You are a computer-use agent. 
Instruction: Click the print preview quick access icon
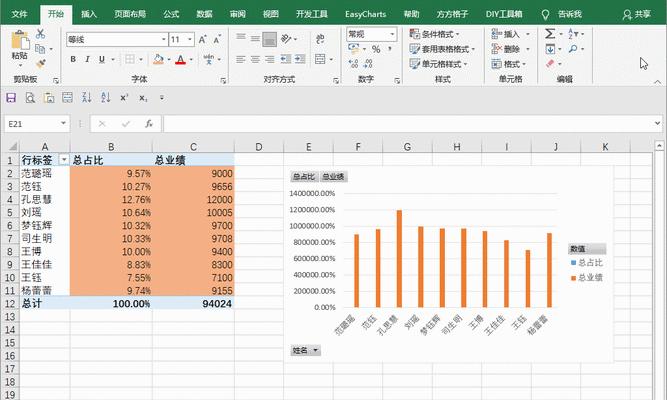pyautogui.click(x=30, y=98)
